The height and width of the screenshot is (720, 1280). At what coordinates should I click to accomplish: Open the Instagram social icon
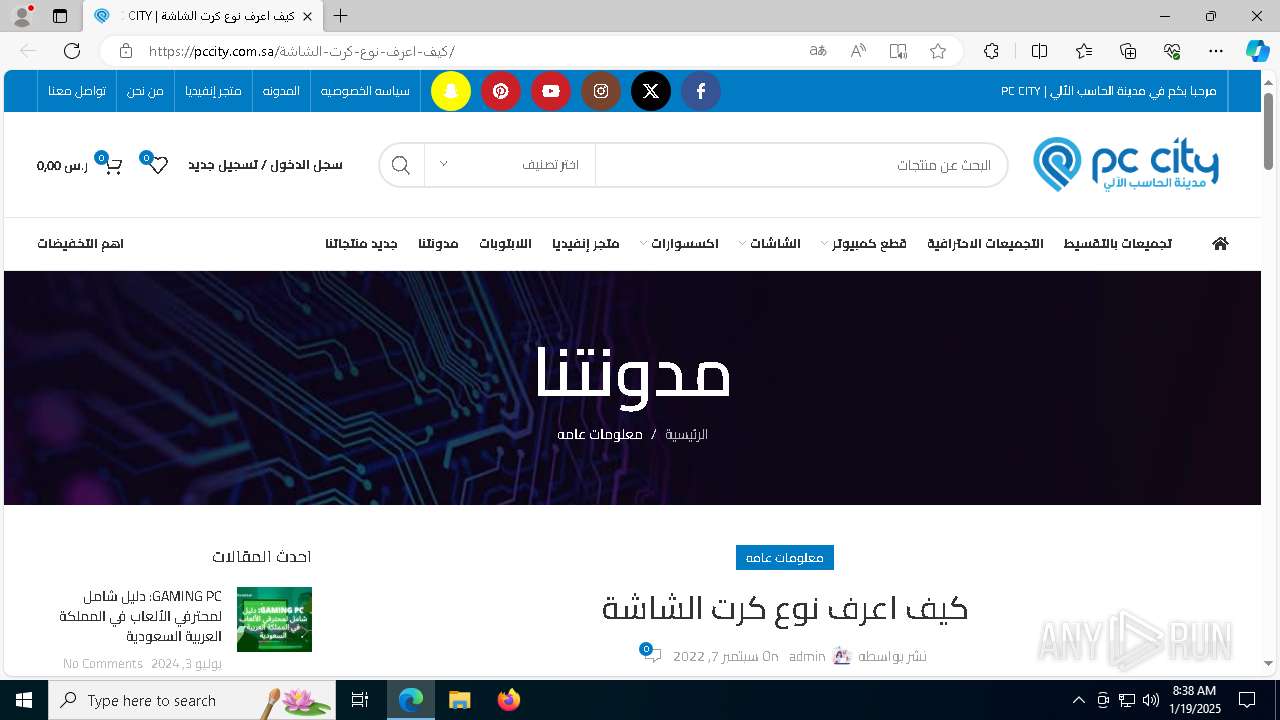click(601, 91)
